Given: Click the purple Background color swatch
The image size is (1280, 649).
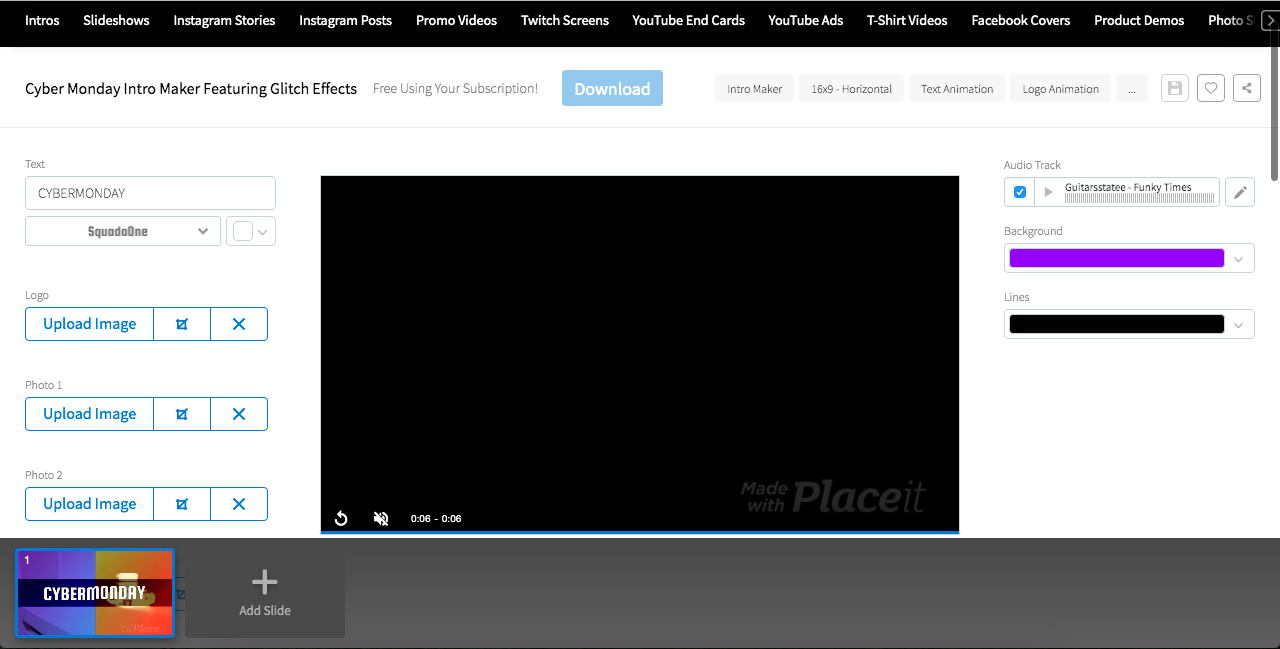Looking at the screenshot, I should coord(1116,259).
